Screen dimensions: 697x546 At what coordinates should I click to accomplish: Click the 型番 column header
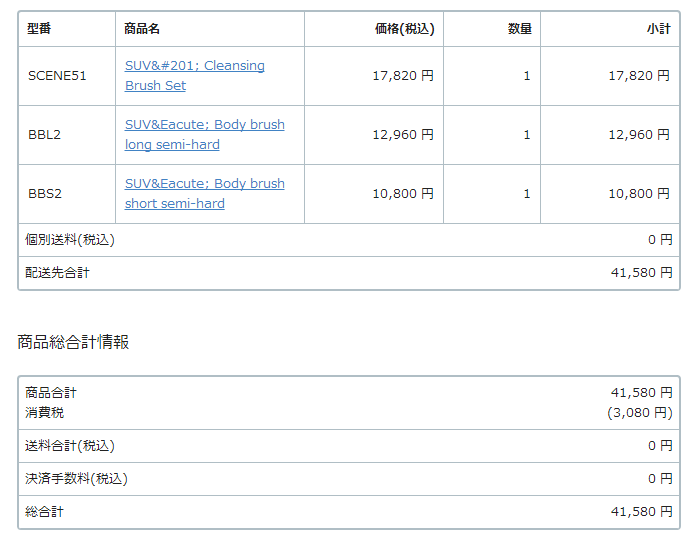(x=40, y=29)
